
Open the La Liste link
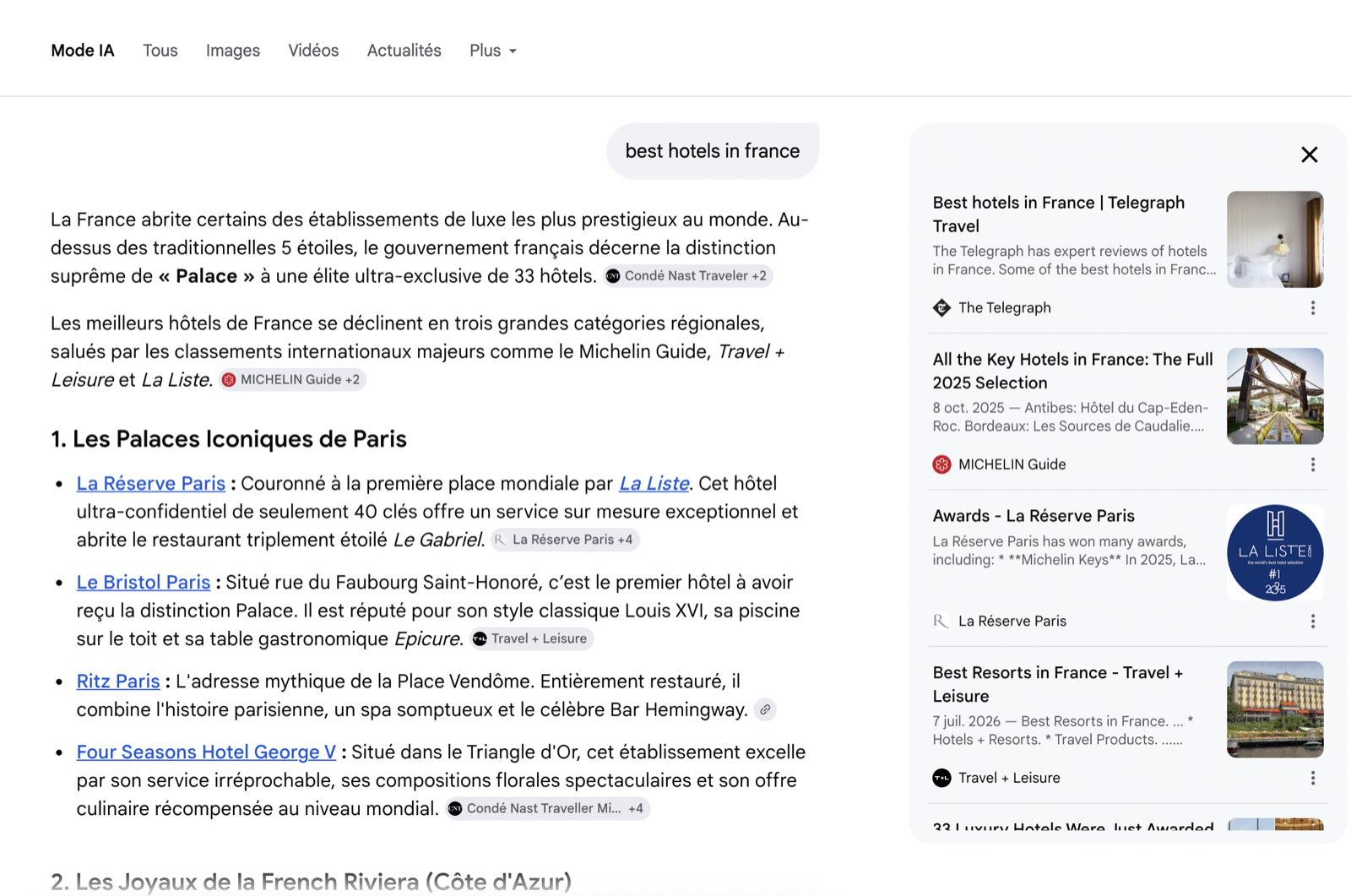(654, 483)
